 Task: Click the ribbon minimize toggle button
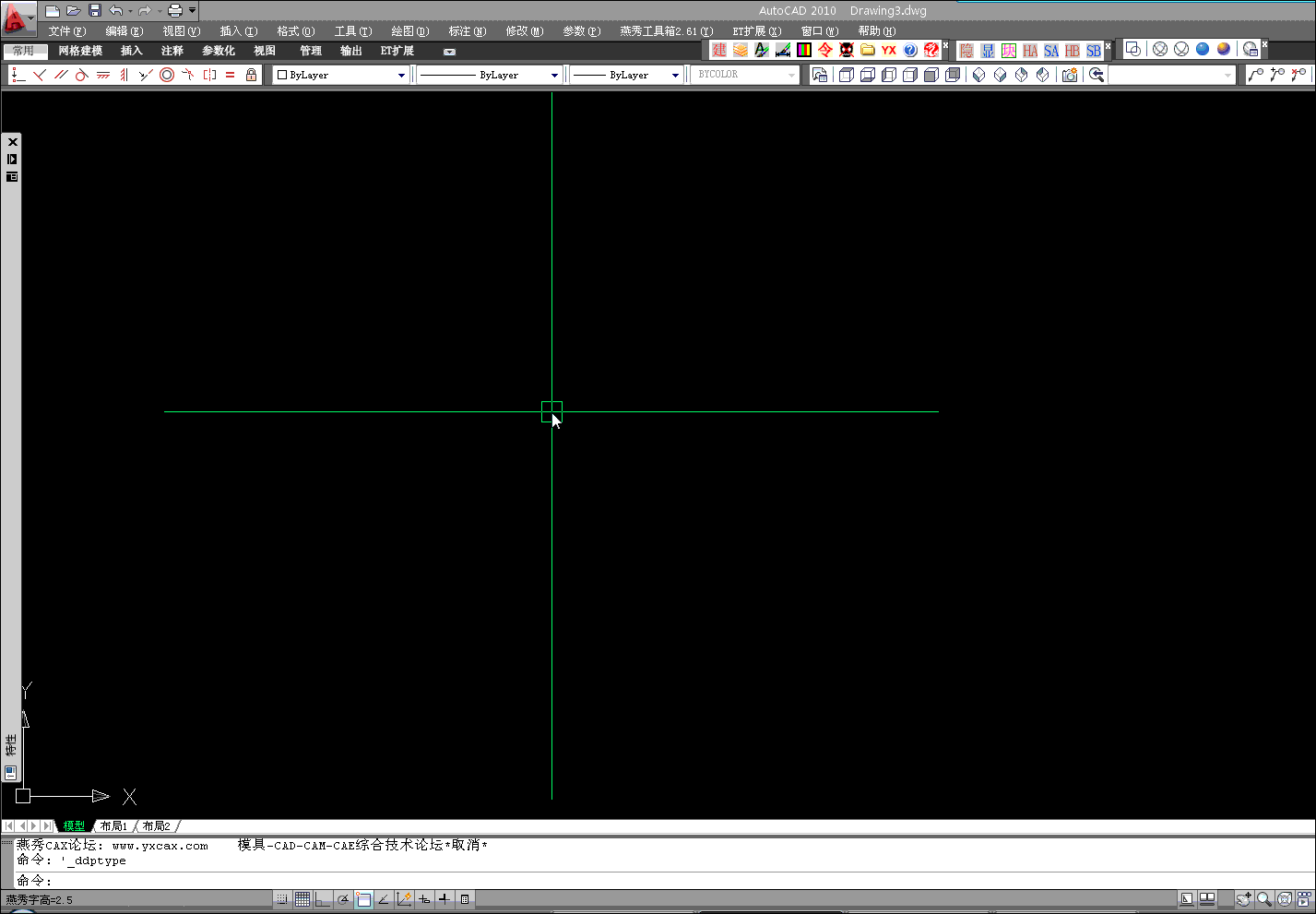pos(449,52)
